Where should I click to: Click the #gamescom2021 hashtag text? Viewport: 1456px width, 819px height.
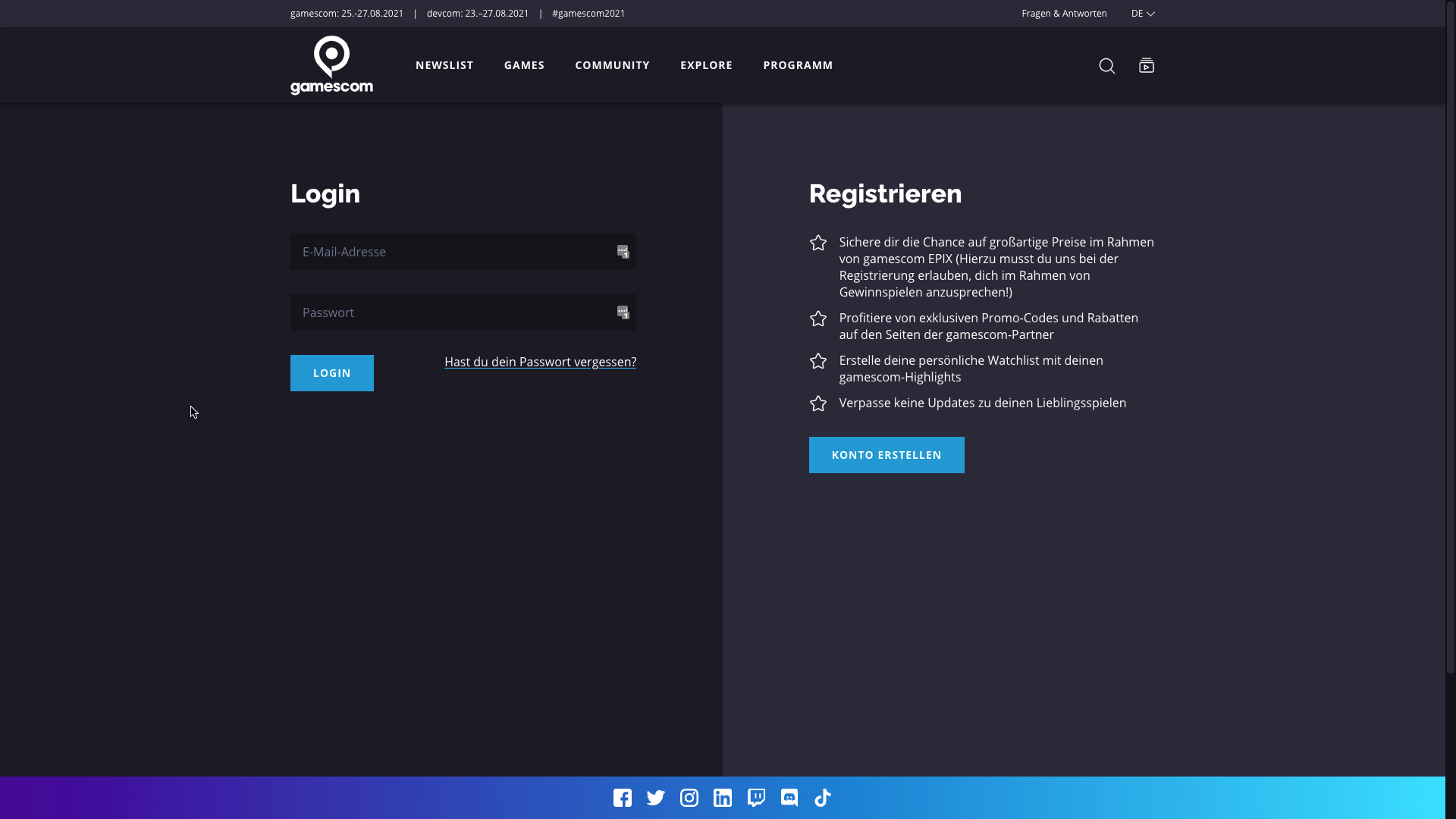pos(588,14)
